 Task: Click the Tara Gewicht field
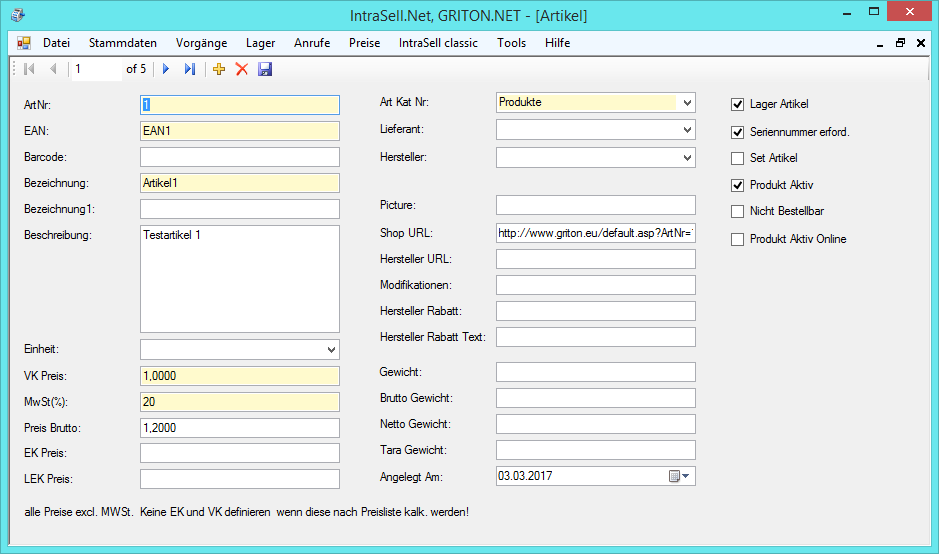(596, 450)
